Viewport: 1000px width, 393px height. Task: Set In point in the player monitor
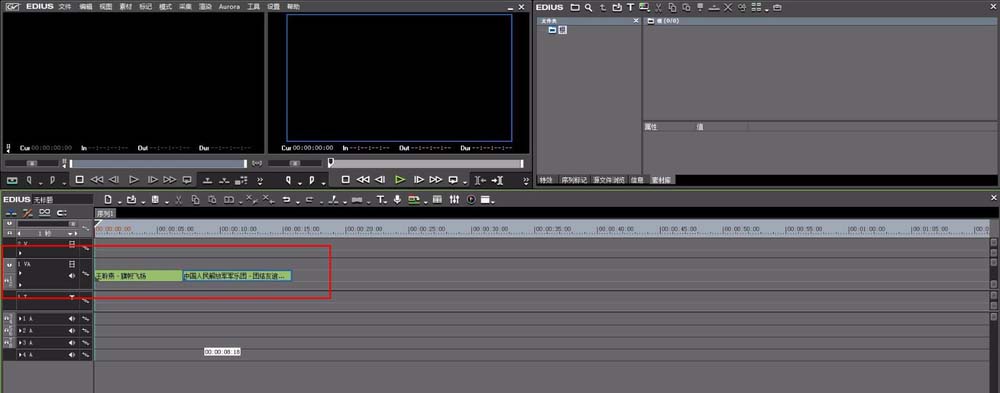click(x=29, y=180)
